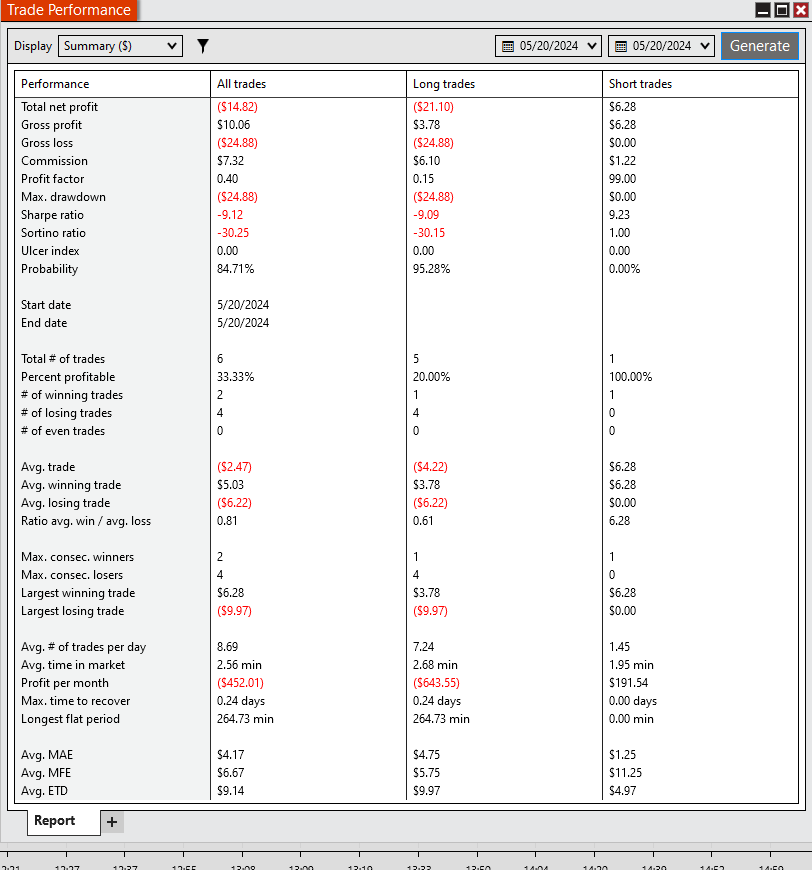Select the Total net profit row
Screen dimensions: 812x870
(x=406, y=107)
